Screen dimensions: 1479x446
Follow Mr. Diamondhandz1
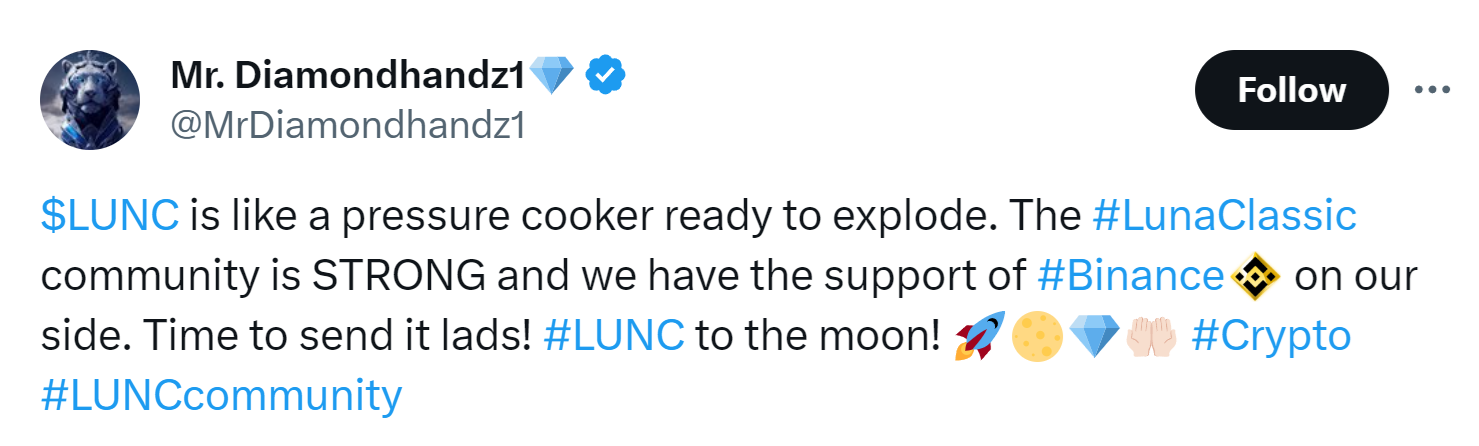1291,90
